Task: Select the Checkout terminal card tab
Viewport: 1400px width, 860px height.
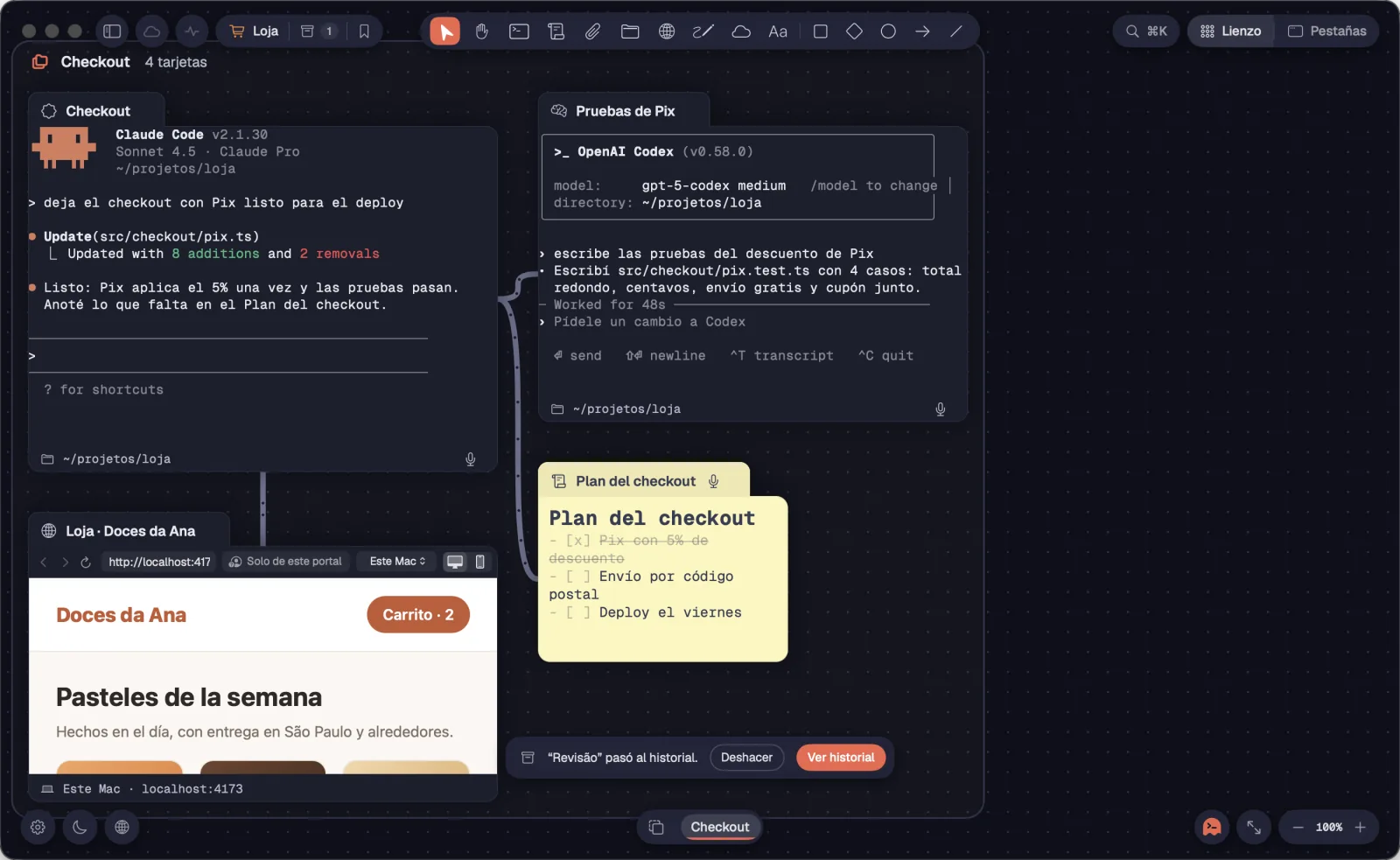Action: (97, 111)
